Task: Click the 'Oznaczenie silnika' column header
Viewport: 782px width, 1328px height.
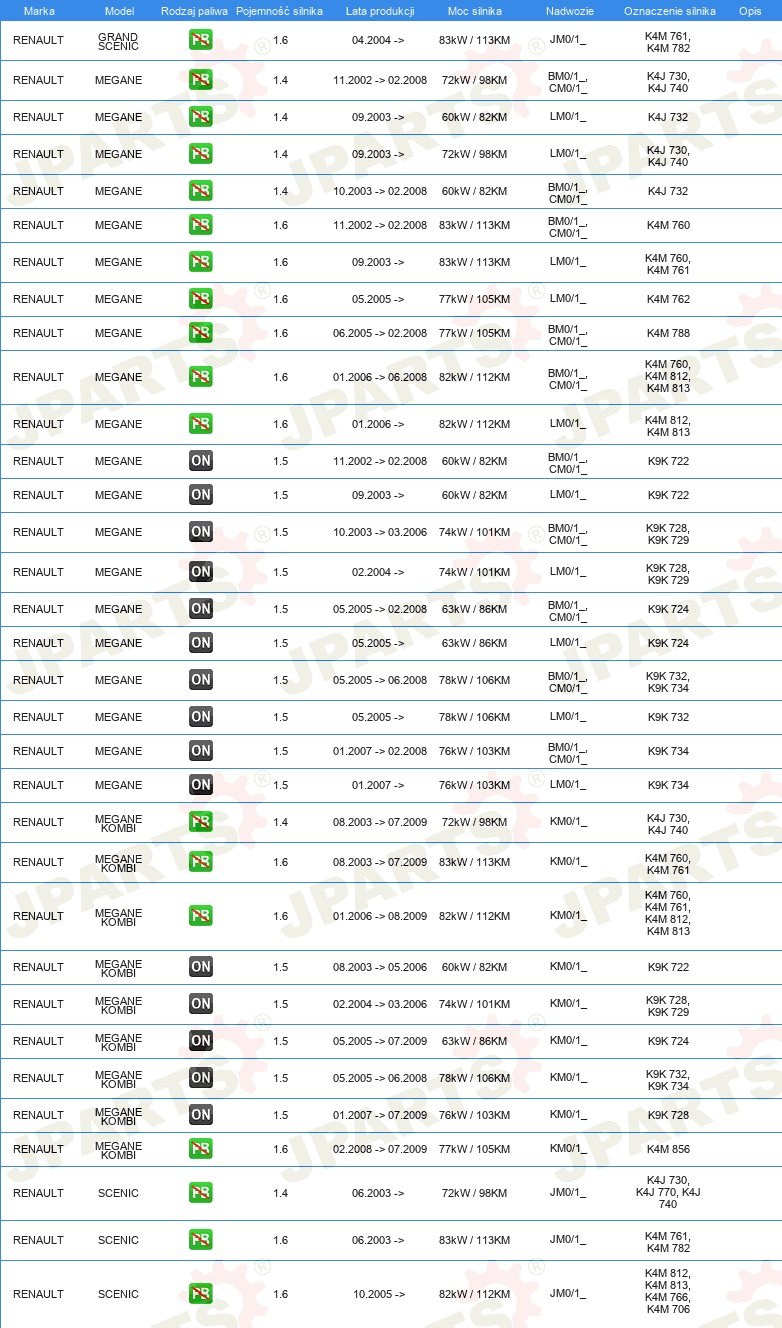Action: [x=670, y=11]
